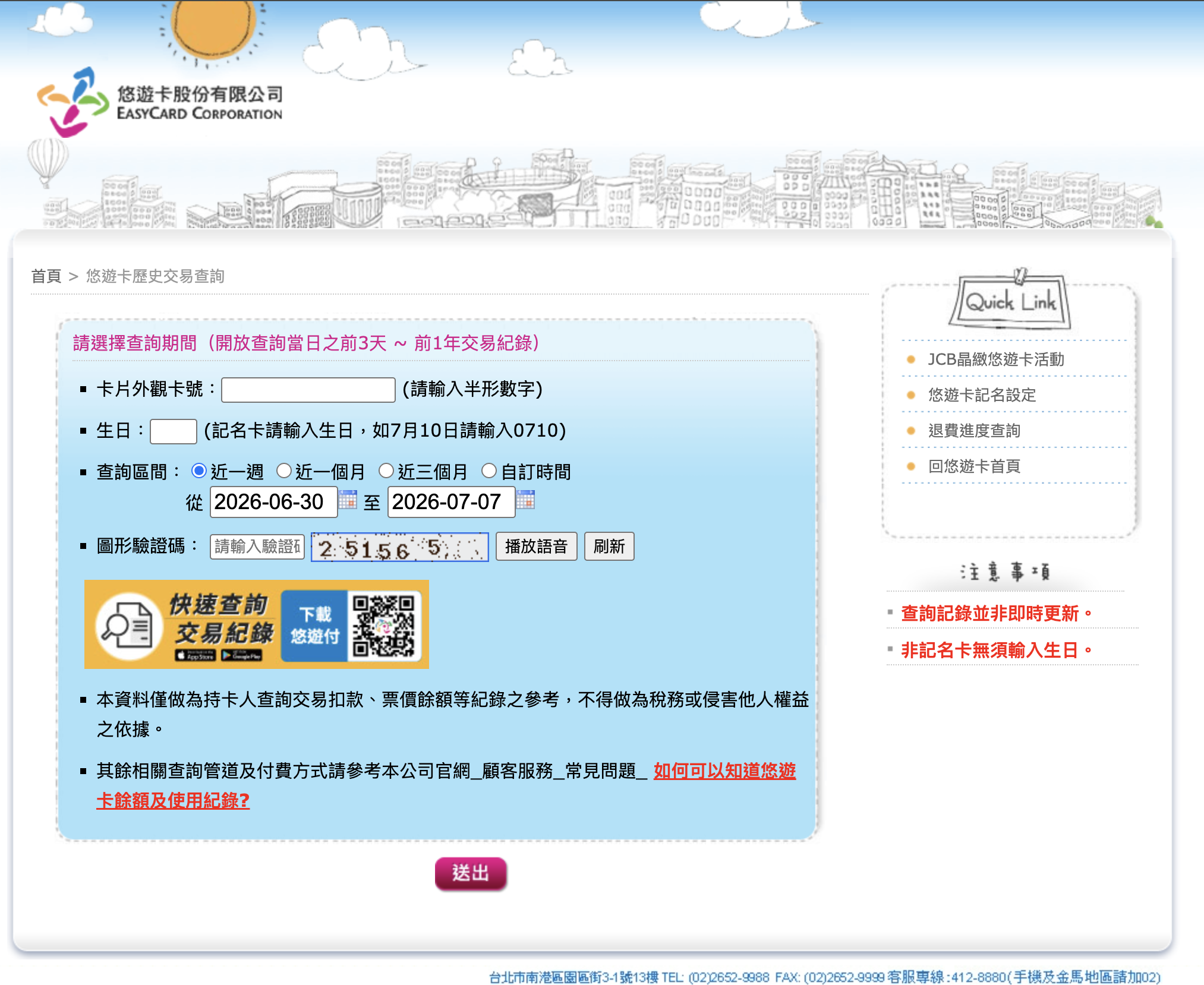The image size is (1204, 985).
Task: Select the 自訂時間 radio button
Action: (489, 471)
